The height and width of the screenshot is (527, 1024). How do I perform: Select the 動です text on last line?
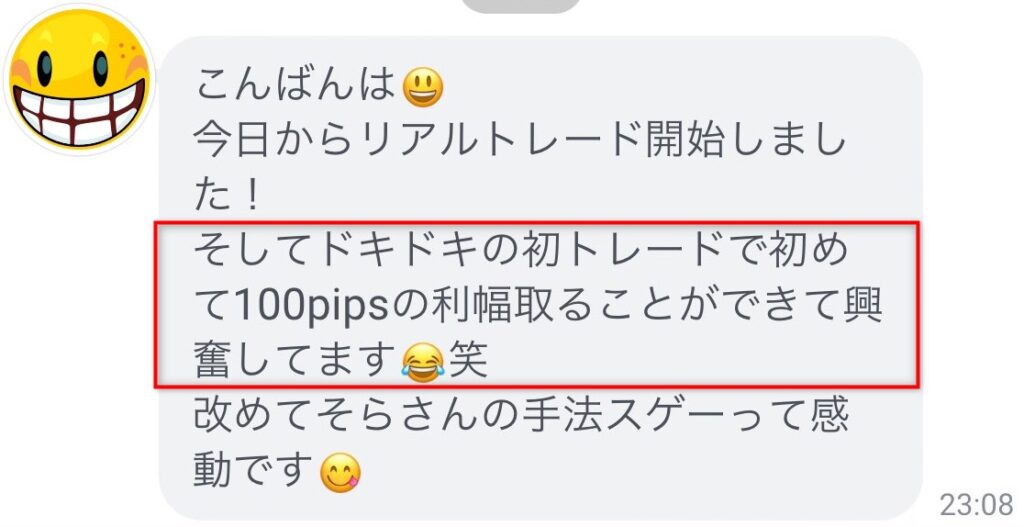253,470
